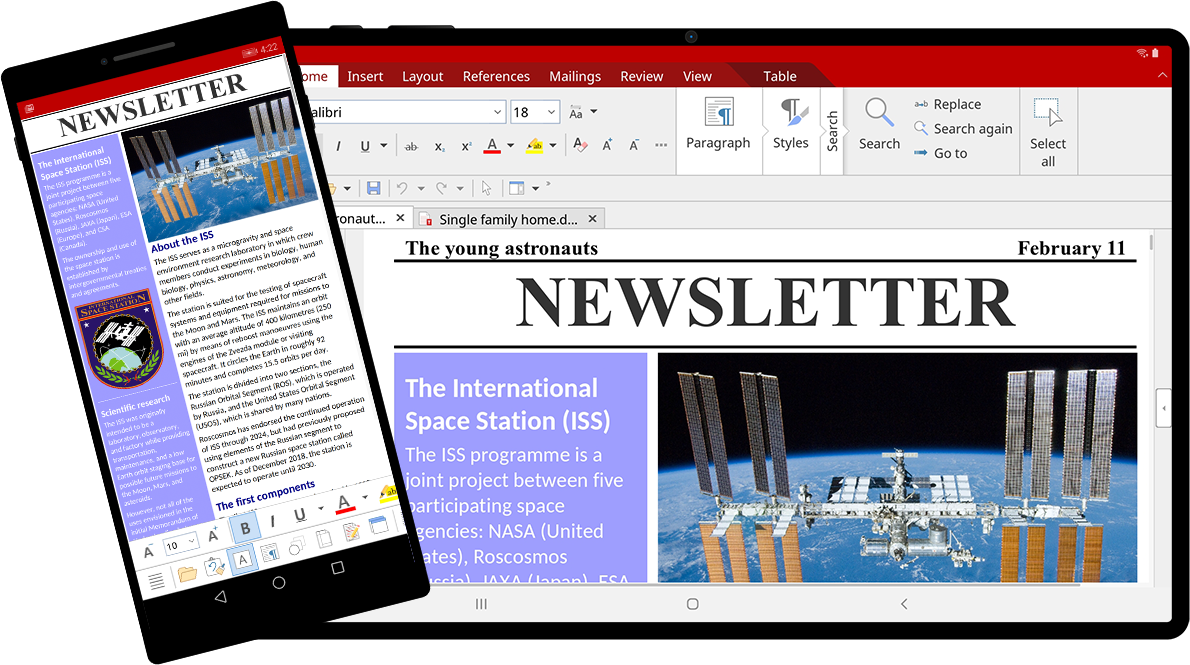
Task: Tap the tablet recent apps button
Action: pos(481,604)
